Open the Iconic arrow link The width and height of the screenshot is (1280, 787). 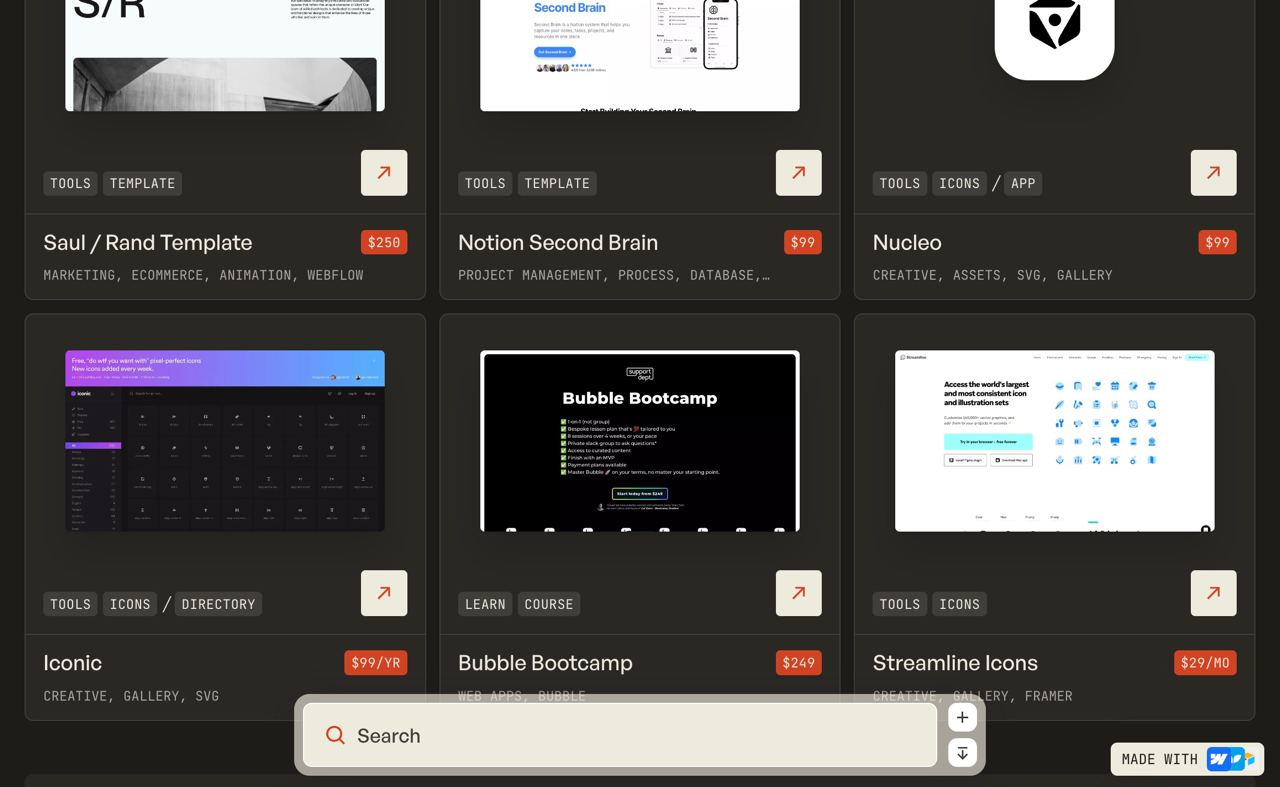[384, 593]
